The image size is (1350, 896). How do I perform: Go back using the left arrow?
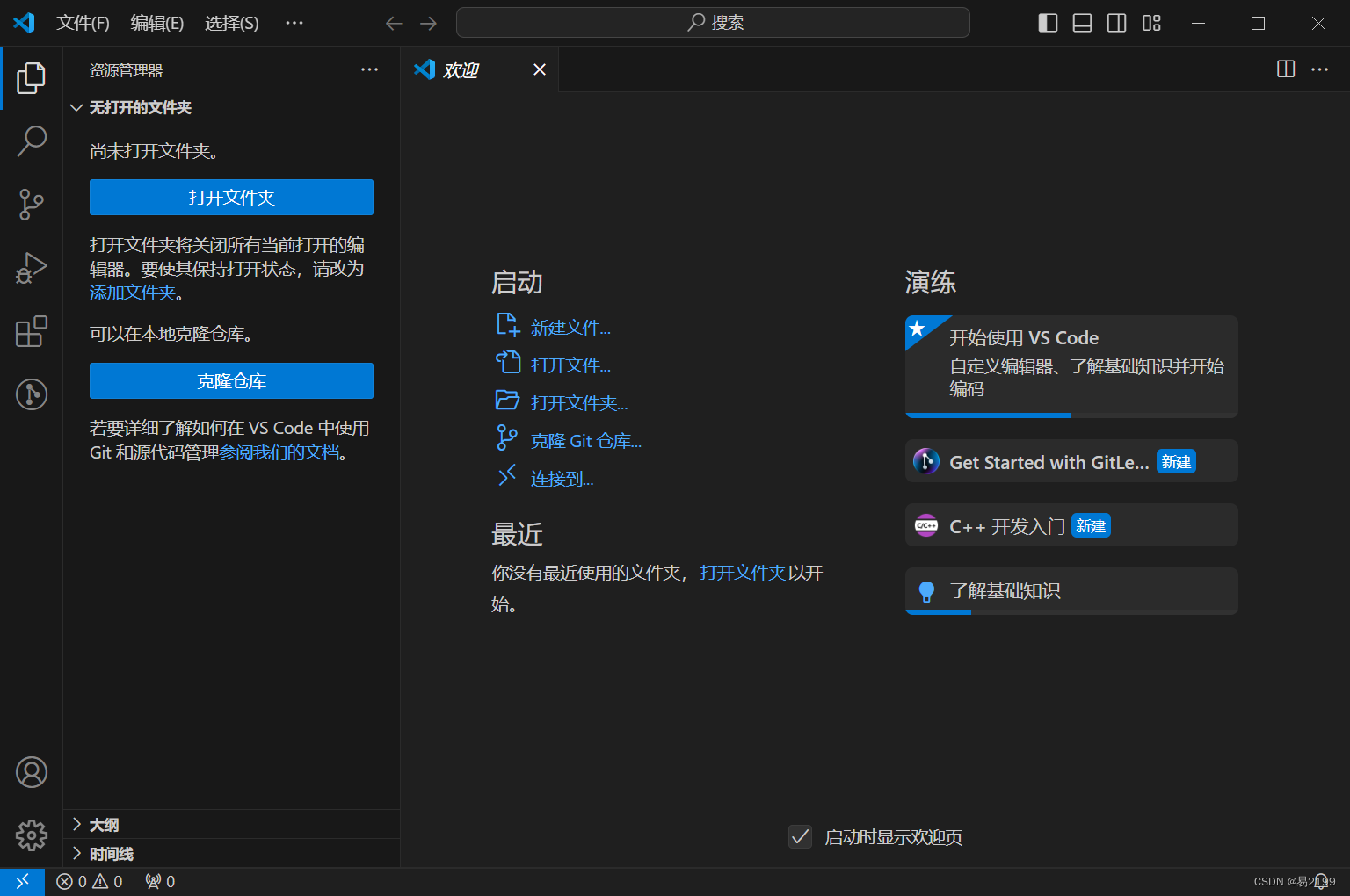tap(394, 23)
